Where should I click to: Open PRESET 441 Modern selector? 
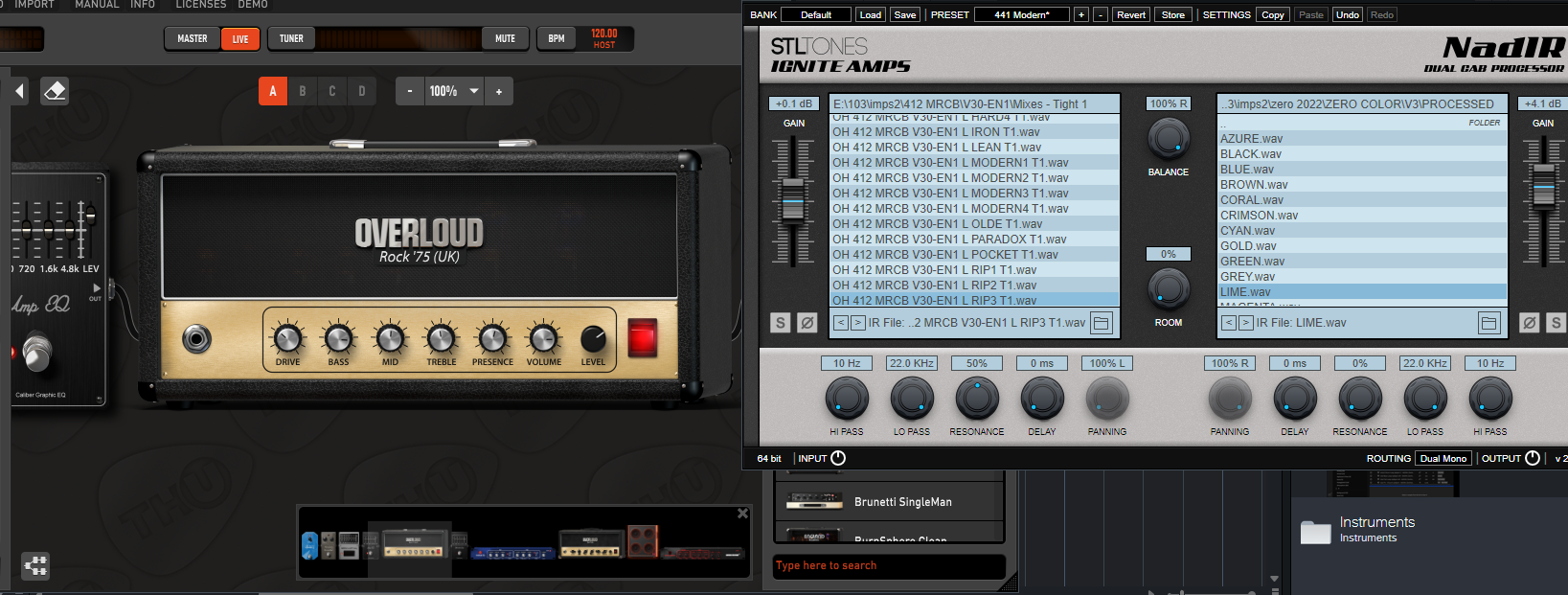(x=1021, y=14)
